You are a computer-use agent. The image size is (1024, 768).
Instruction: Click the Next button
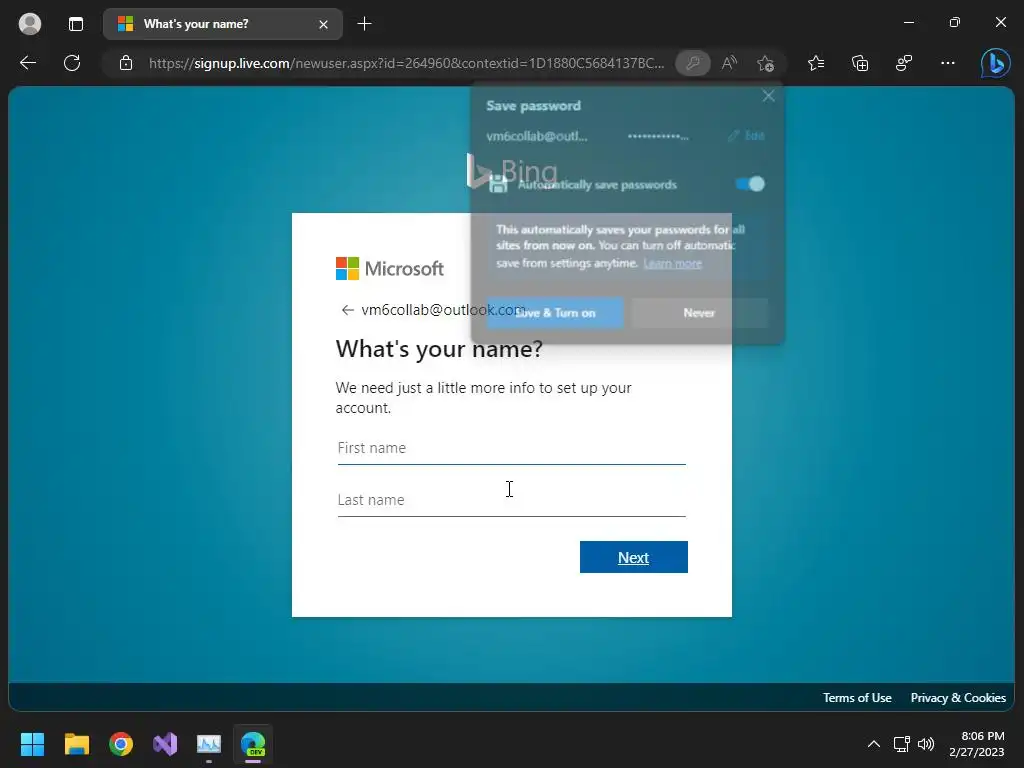pos(633,557)
